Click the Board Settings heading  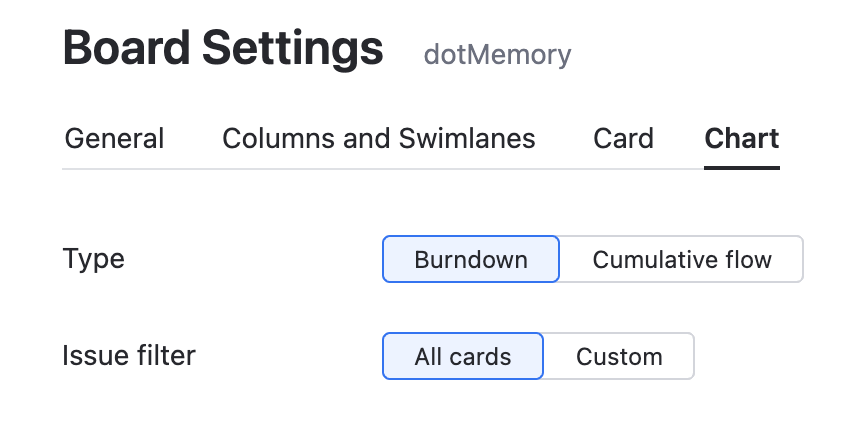pyautogui.click(x=223, y=48)
